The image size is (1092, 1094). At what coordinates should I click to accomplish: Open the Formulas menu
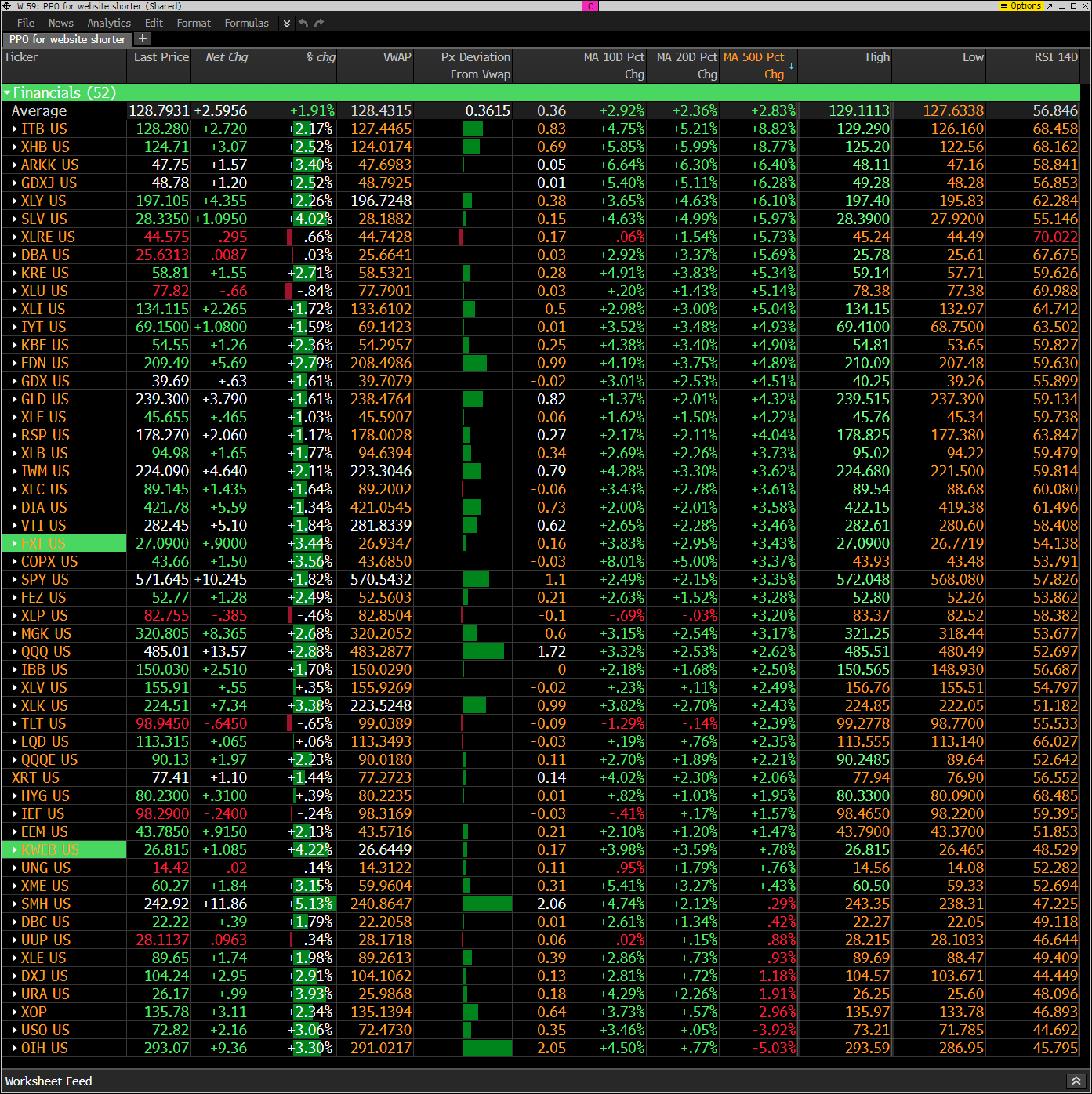pyautogui.click(x=246, y=23)
